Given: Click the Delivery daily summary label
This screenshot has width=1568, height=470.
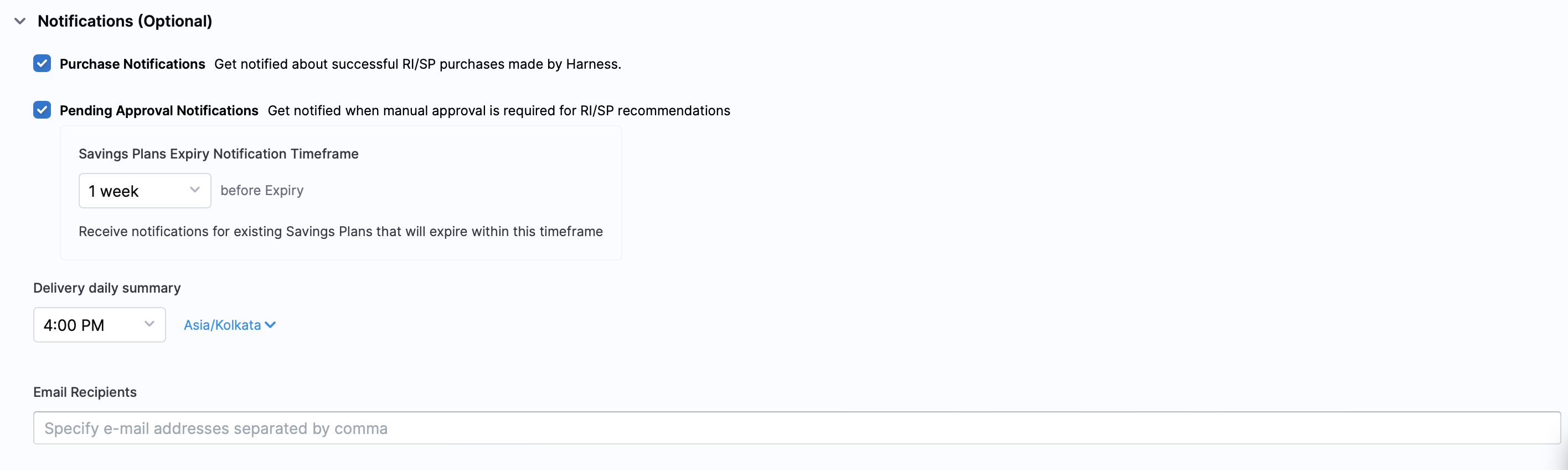Looking at the screenshot, I should click(106, 288).
